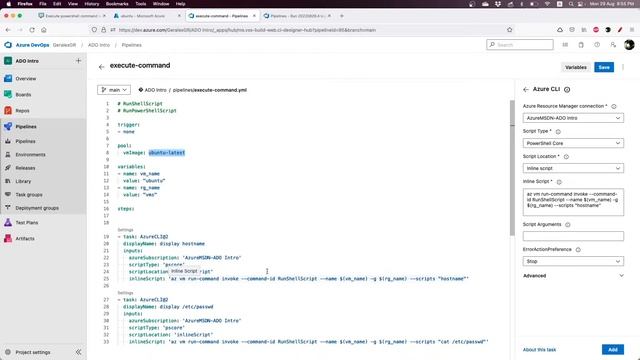This screenshot has height=360, width=640.
Task: Click Settings link above first AzureCLI task
Action: [x=125, y=230]
